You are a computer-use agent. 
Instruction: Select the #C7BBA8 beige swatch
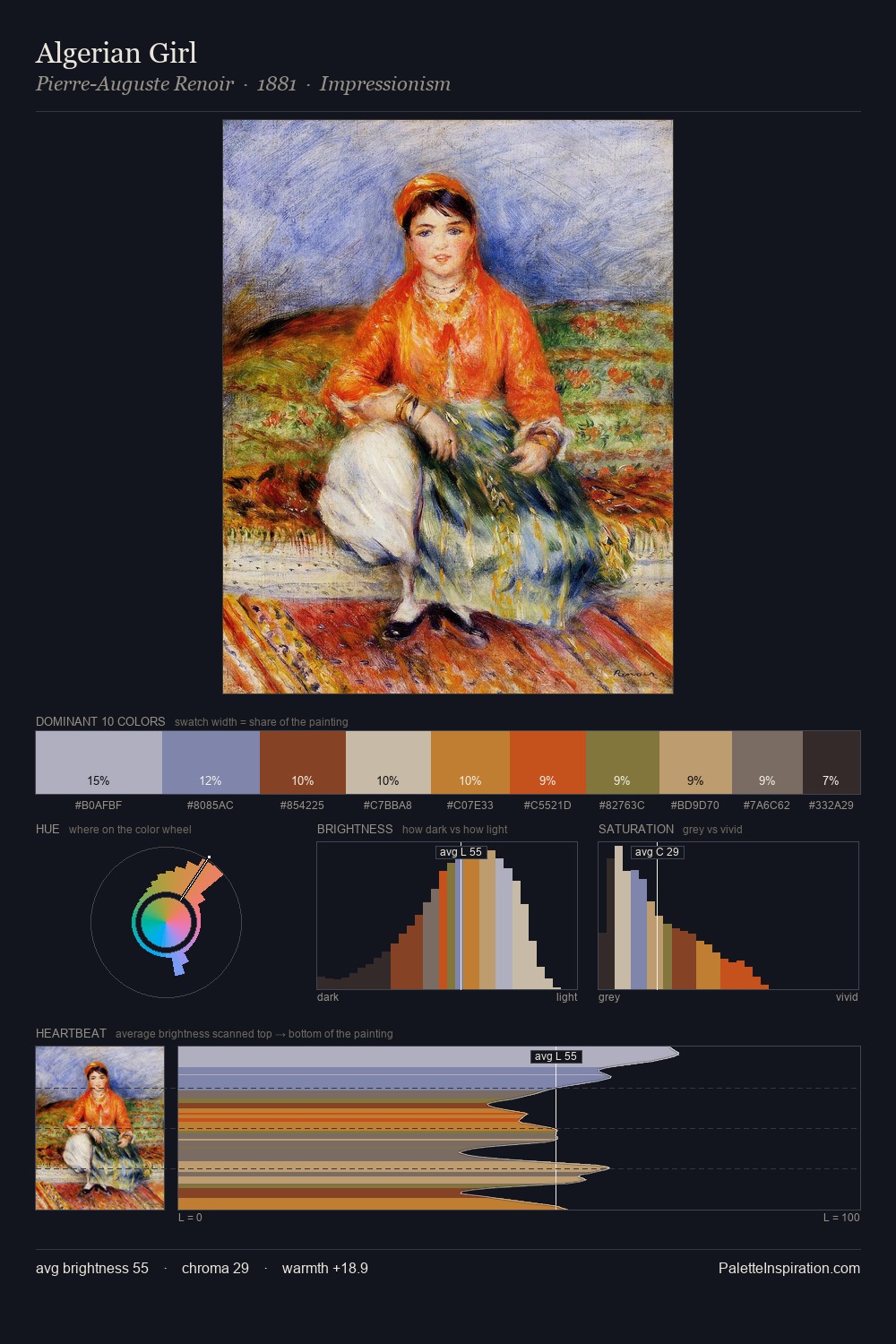coord(388,762)
